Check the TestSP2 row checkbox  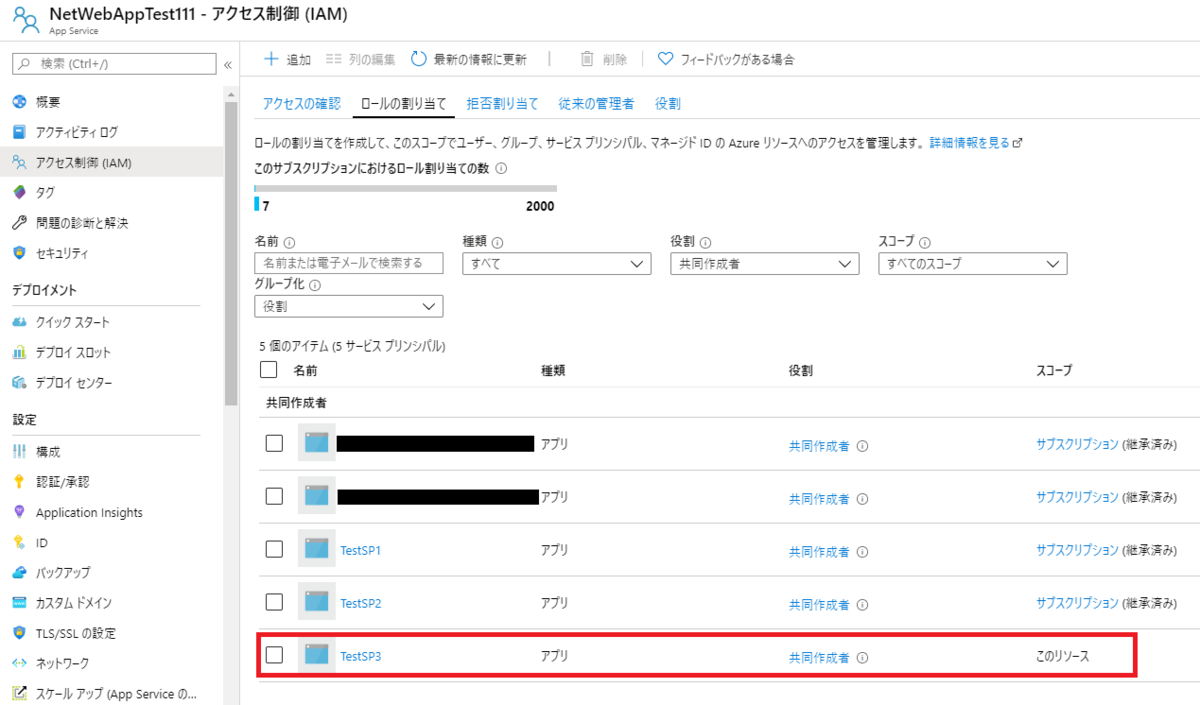(x=274, y=602)
